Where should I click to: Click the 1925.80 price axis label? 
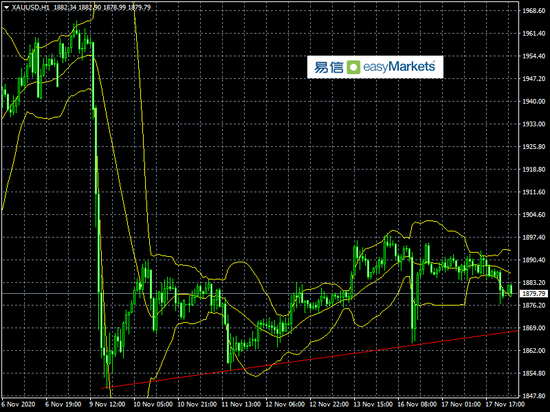[534, 147]
